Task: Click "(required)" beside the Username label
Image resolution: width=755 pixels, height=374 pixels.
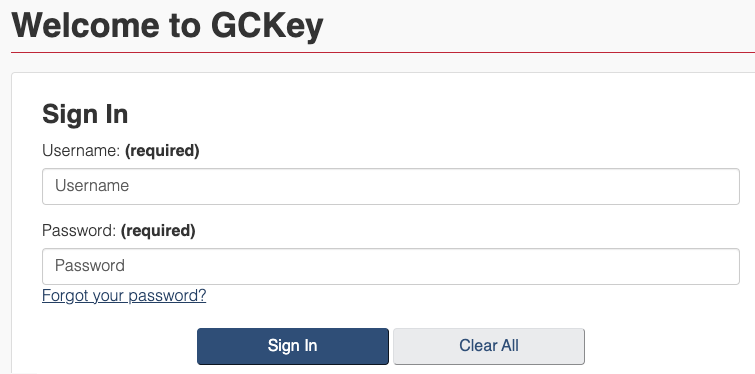Action: [162, 151]
